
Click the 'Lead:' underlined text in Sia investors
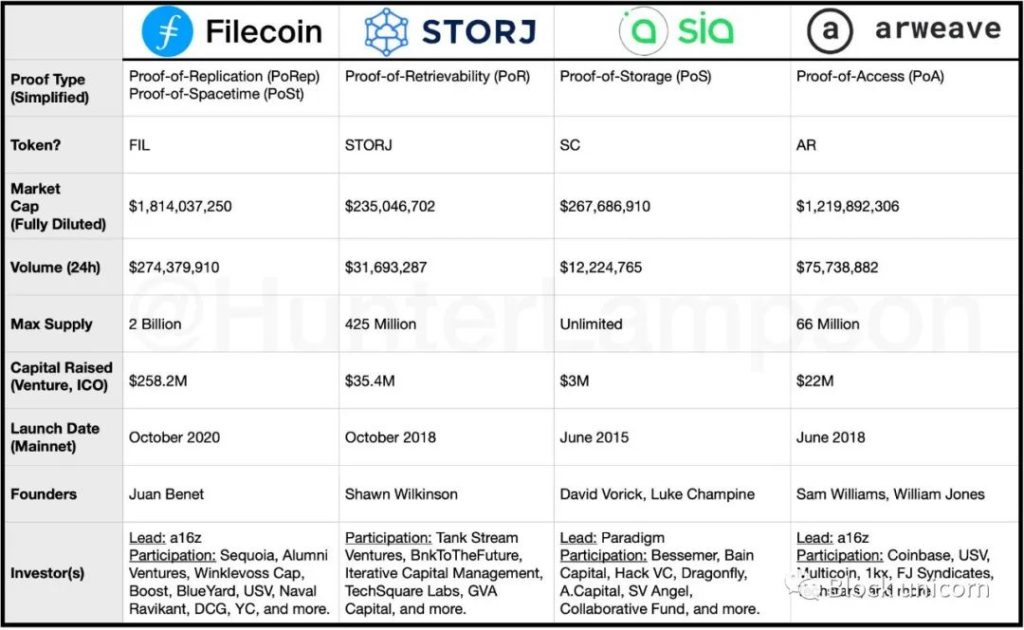pos(578,538)
